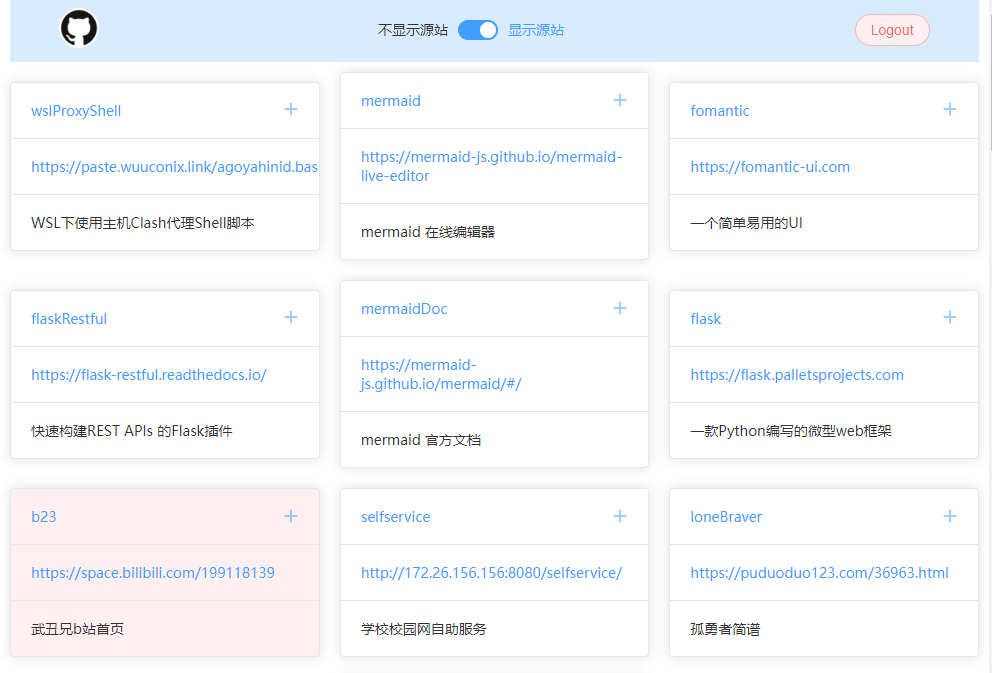Open the mermaidDoc title link
Screen dimensions: 992x673
pos(404,309)
